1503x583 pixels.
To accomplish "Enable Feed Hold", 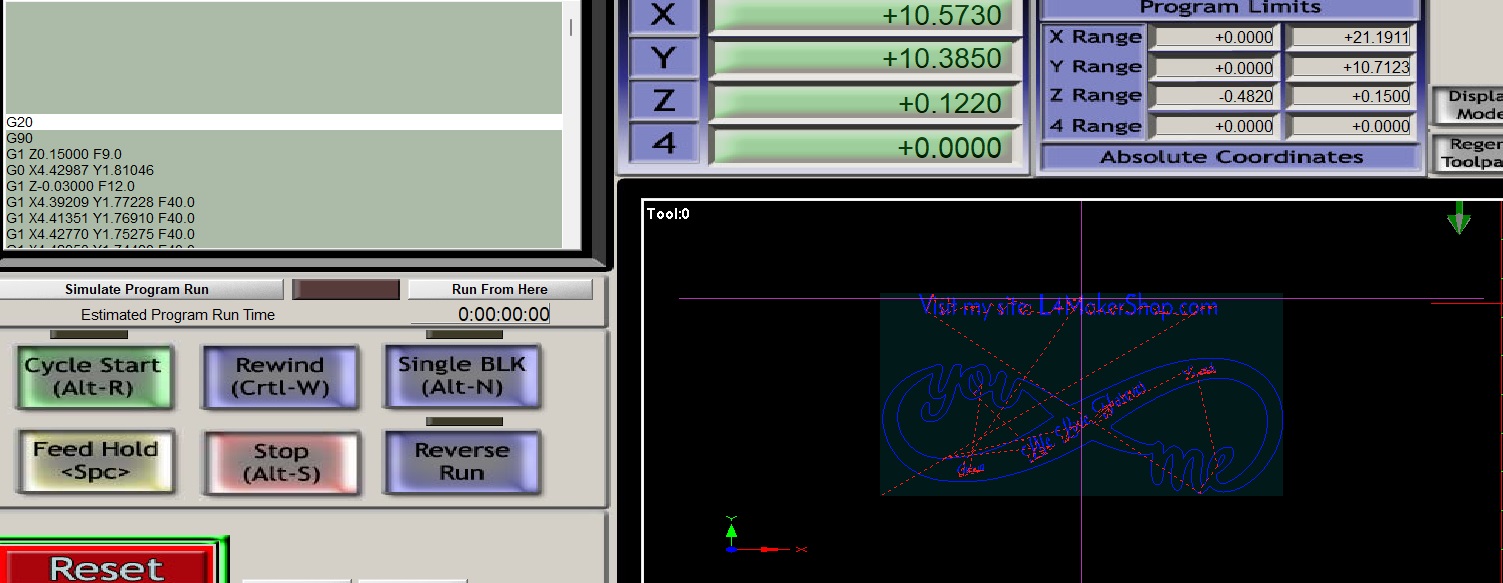I will pyautogui.click(x=93, y=461).
